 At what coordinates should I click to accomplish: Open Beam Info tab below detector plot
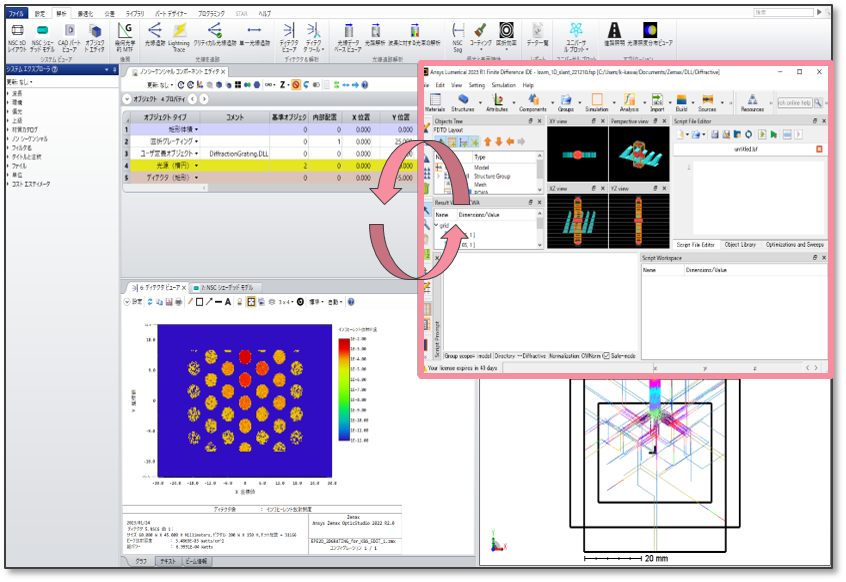point(196,562)
